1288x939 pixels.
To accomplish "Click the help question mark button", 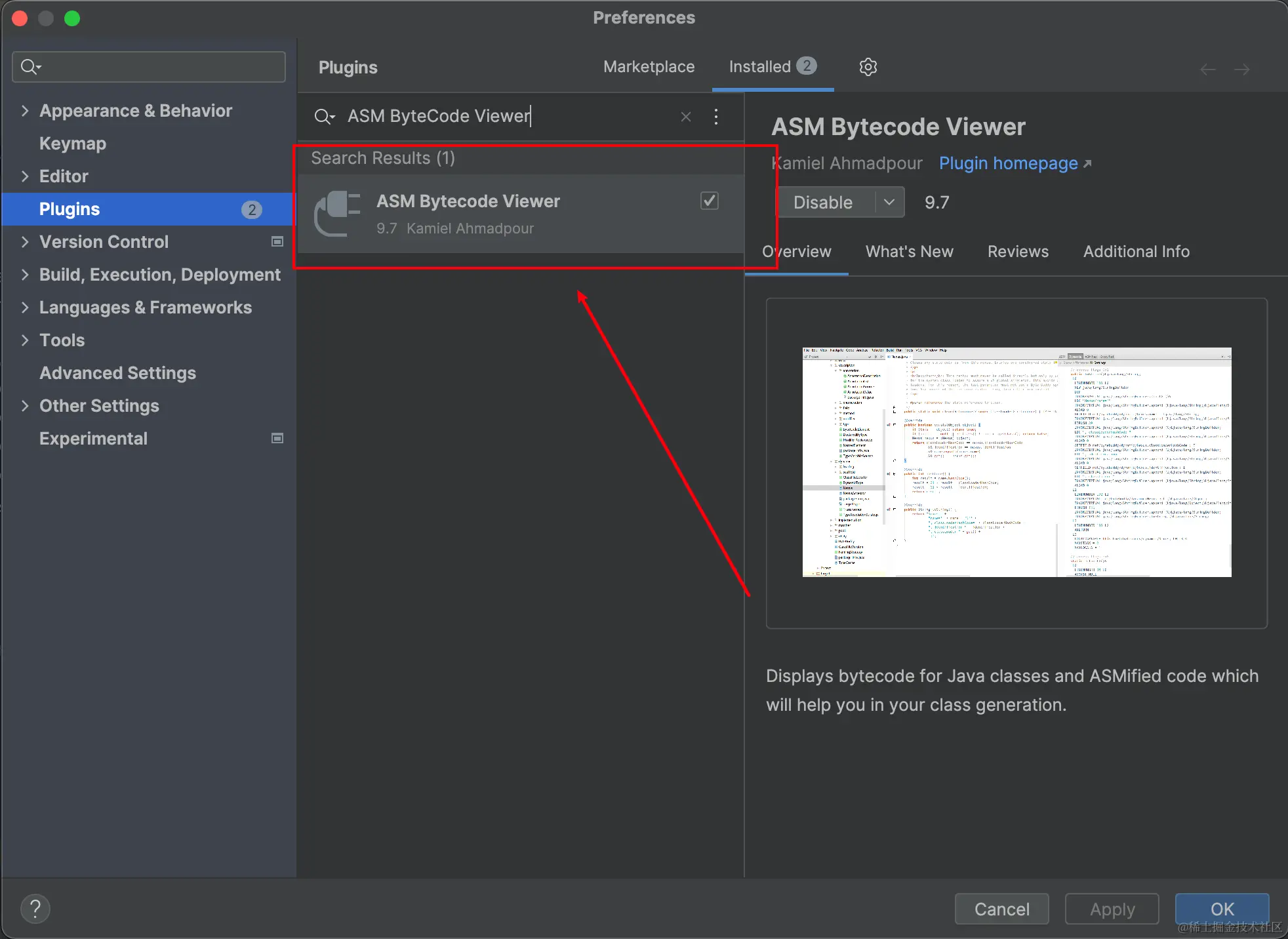I will click(35, 909).
